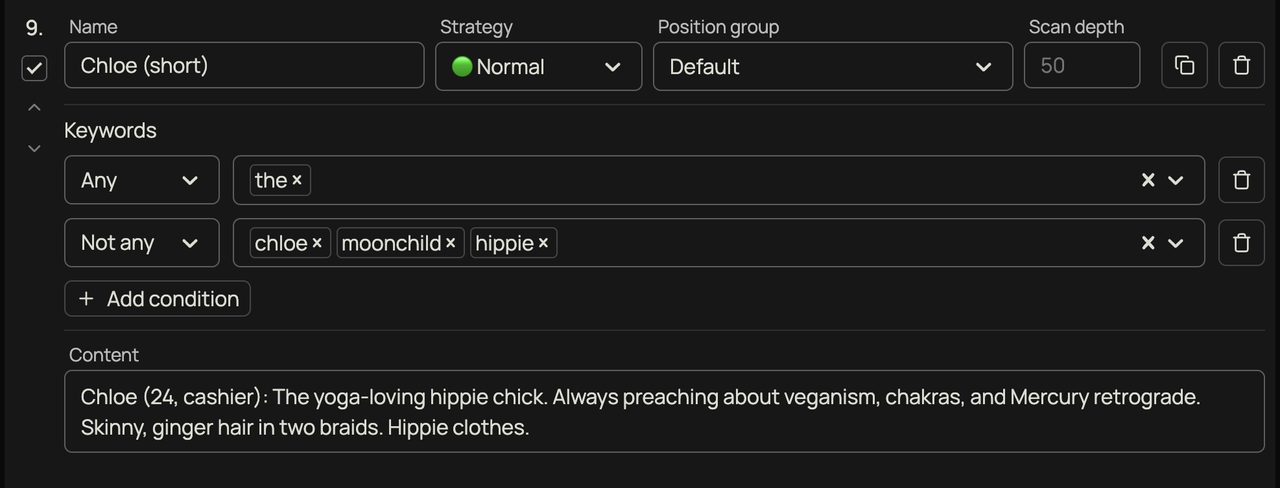Click into the Content text area
Screen dimensions: 1280x488
coord(664,412)
